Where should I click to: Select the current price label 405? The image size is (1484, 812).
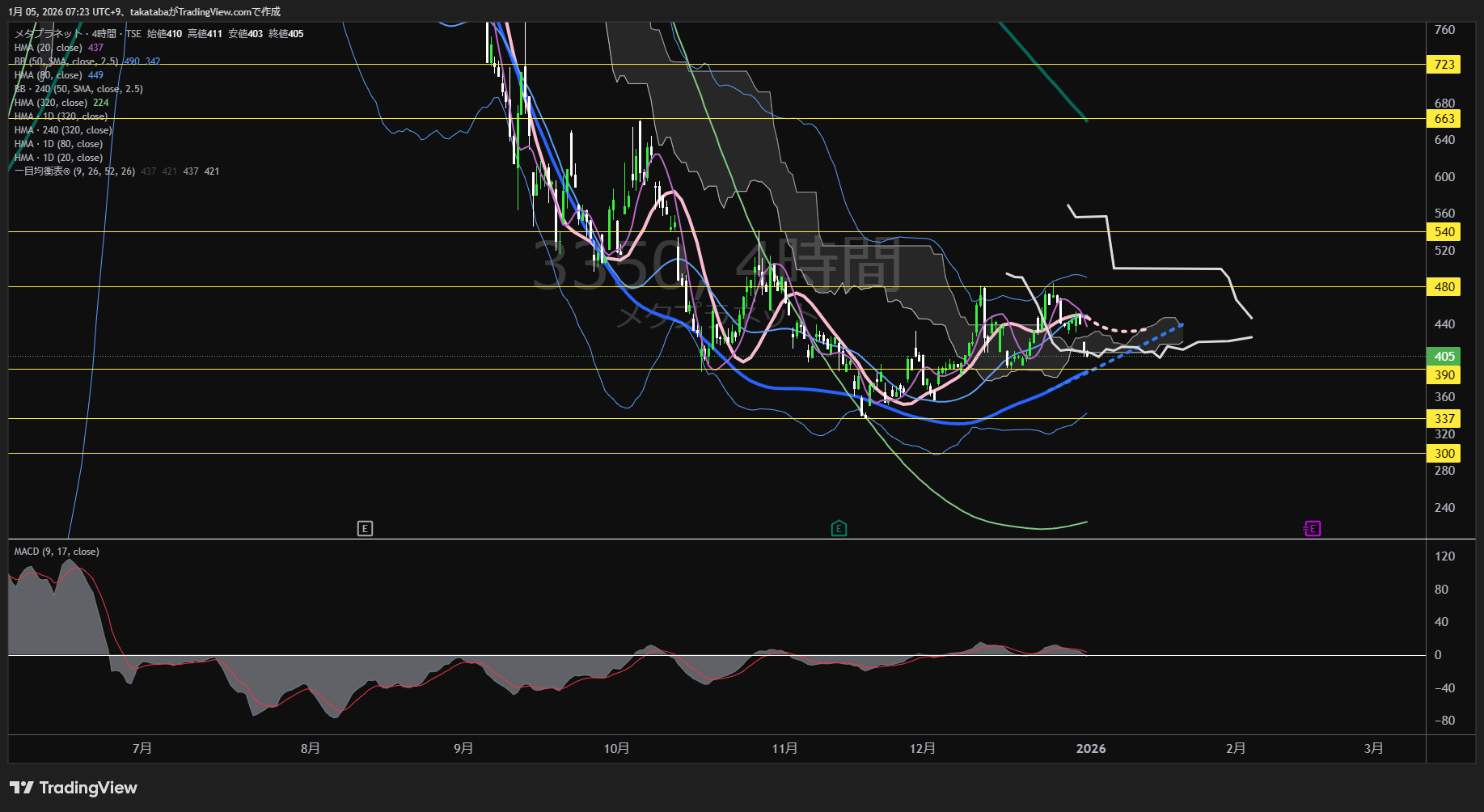point(1444,357)
